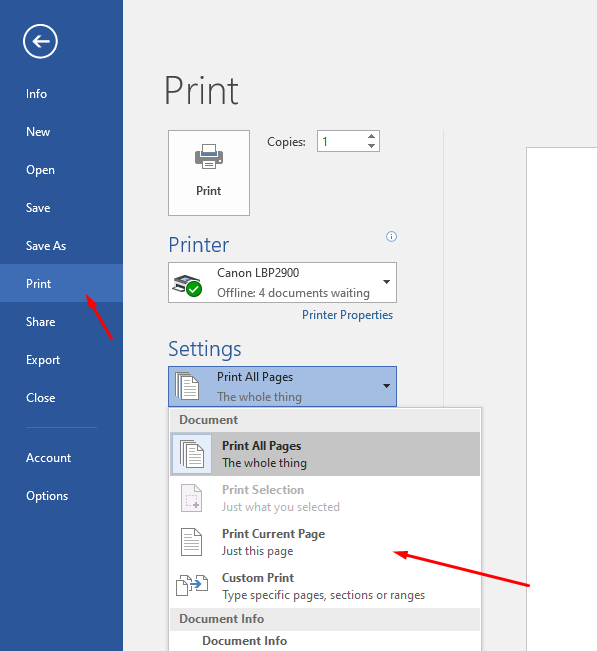Open Word Options
Image resolution: width=597 pixels, height=651 pixels.
pos(47,496)
